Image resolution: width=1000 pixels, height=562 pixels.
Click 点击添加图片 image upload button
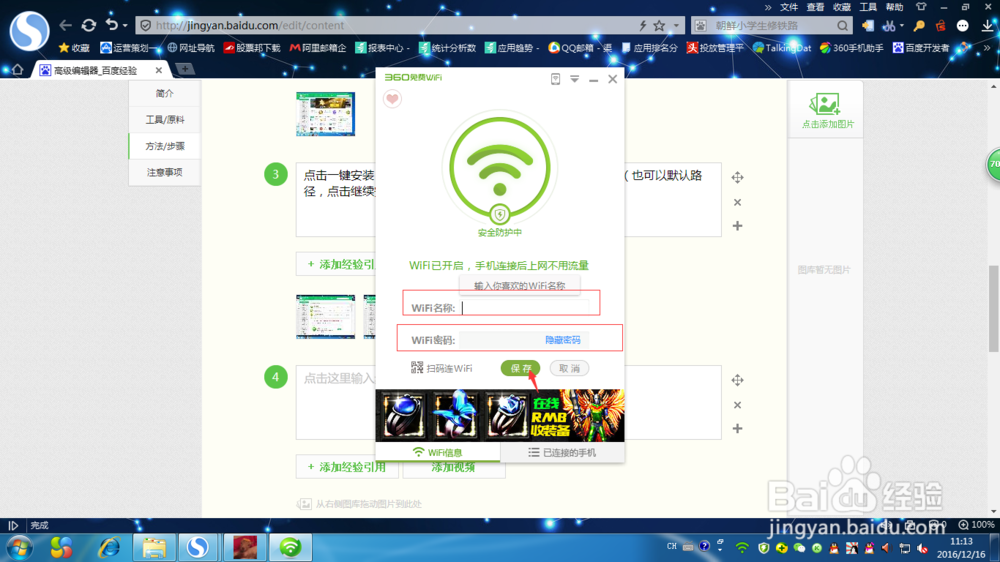pos(827,110)
